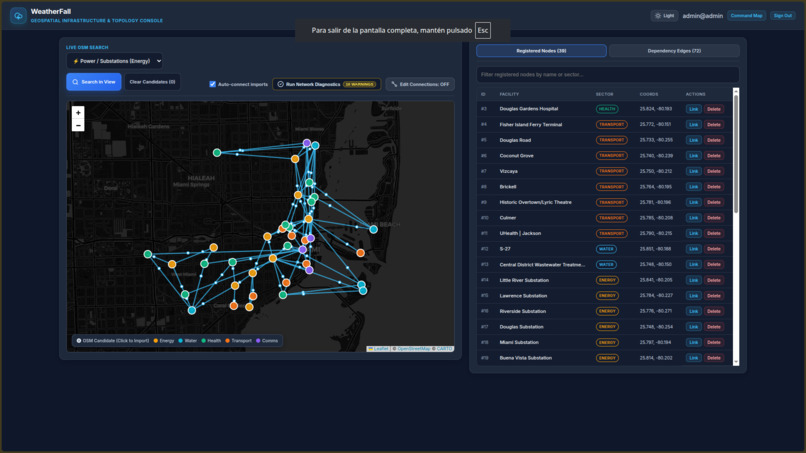
Task: Click the COORDS column header
Action: (649, 94)
